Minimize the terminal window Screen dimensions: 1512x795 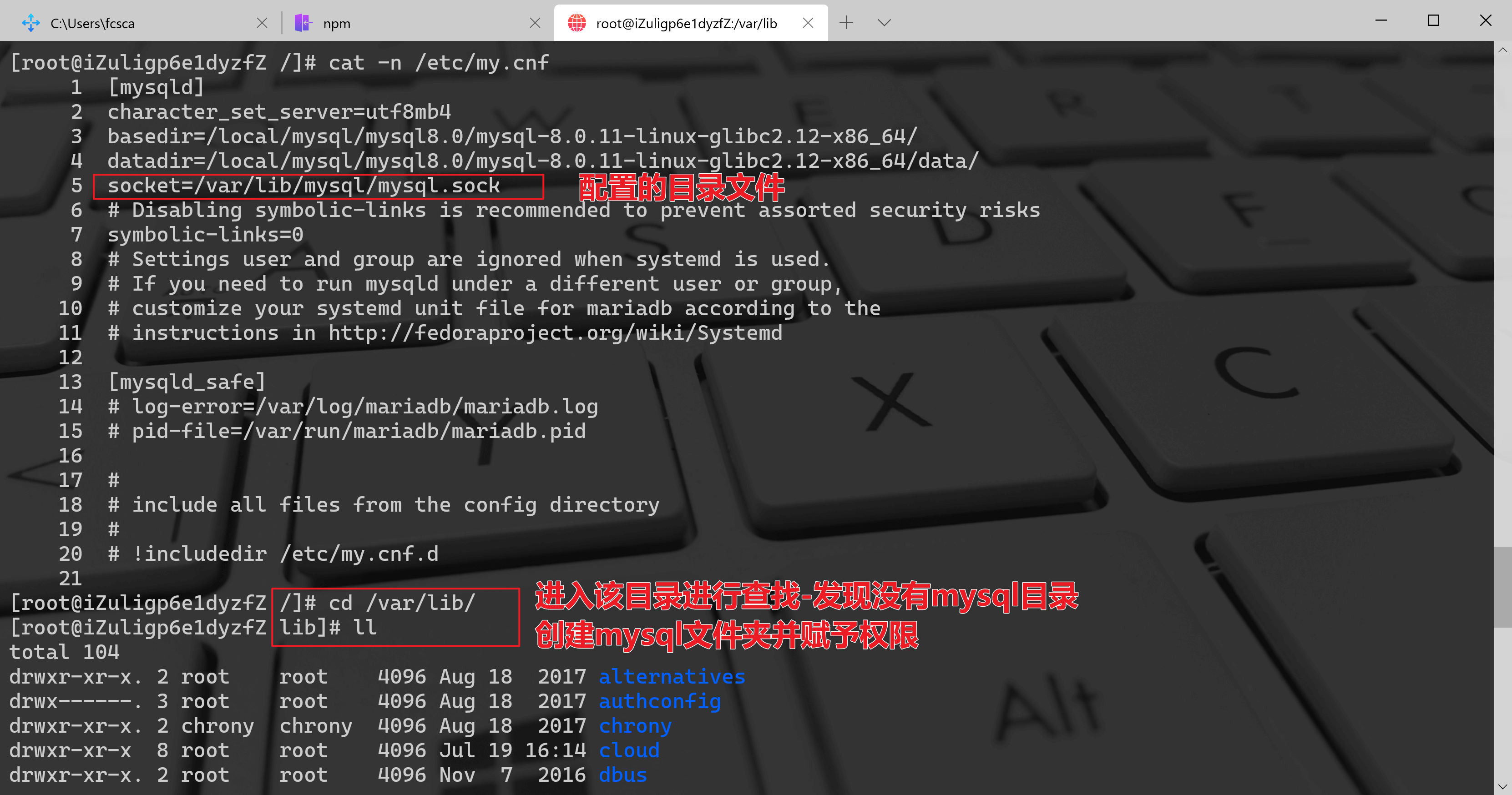[1381, 20]
